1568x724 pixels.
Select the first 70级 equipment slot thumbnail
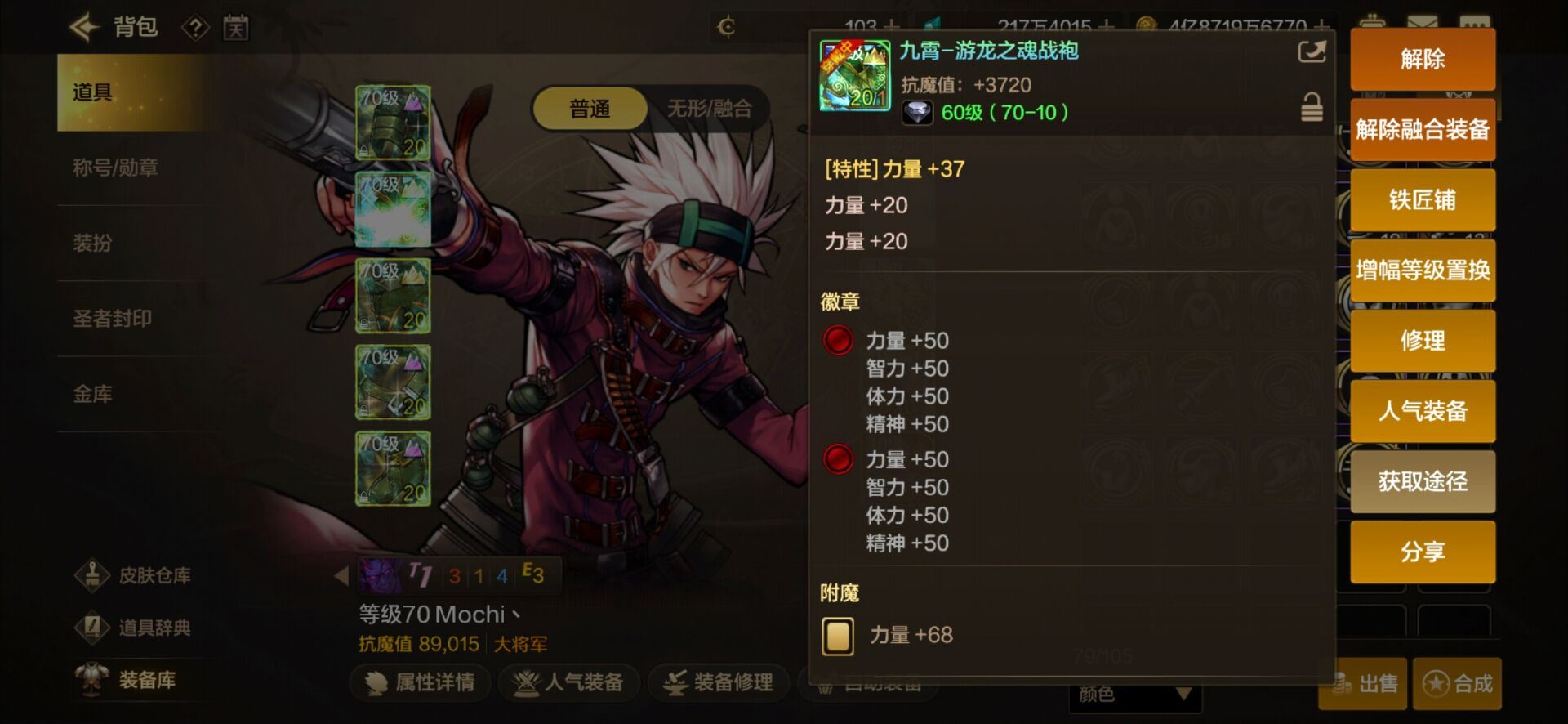click(393, 122)
